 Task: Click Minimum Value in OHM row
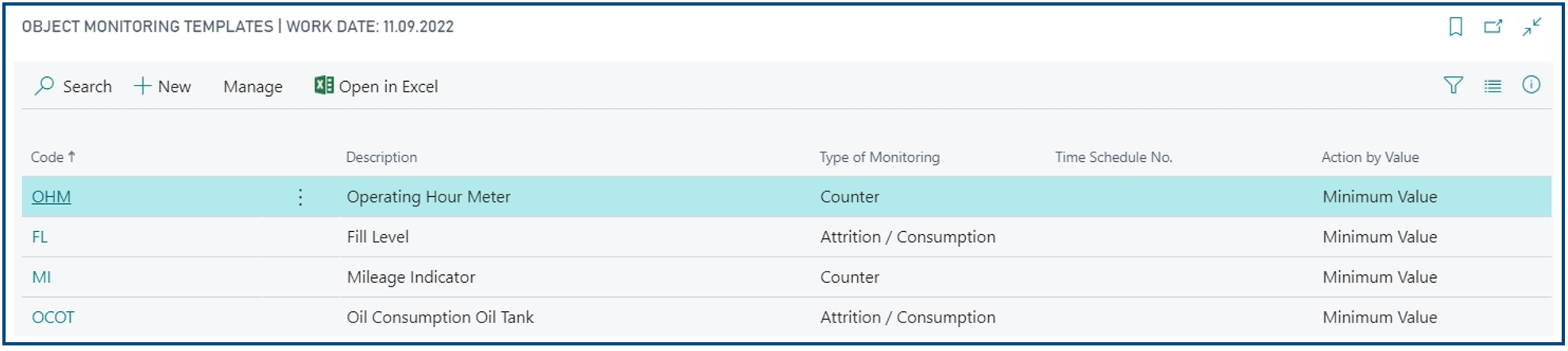(1380, 197)
